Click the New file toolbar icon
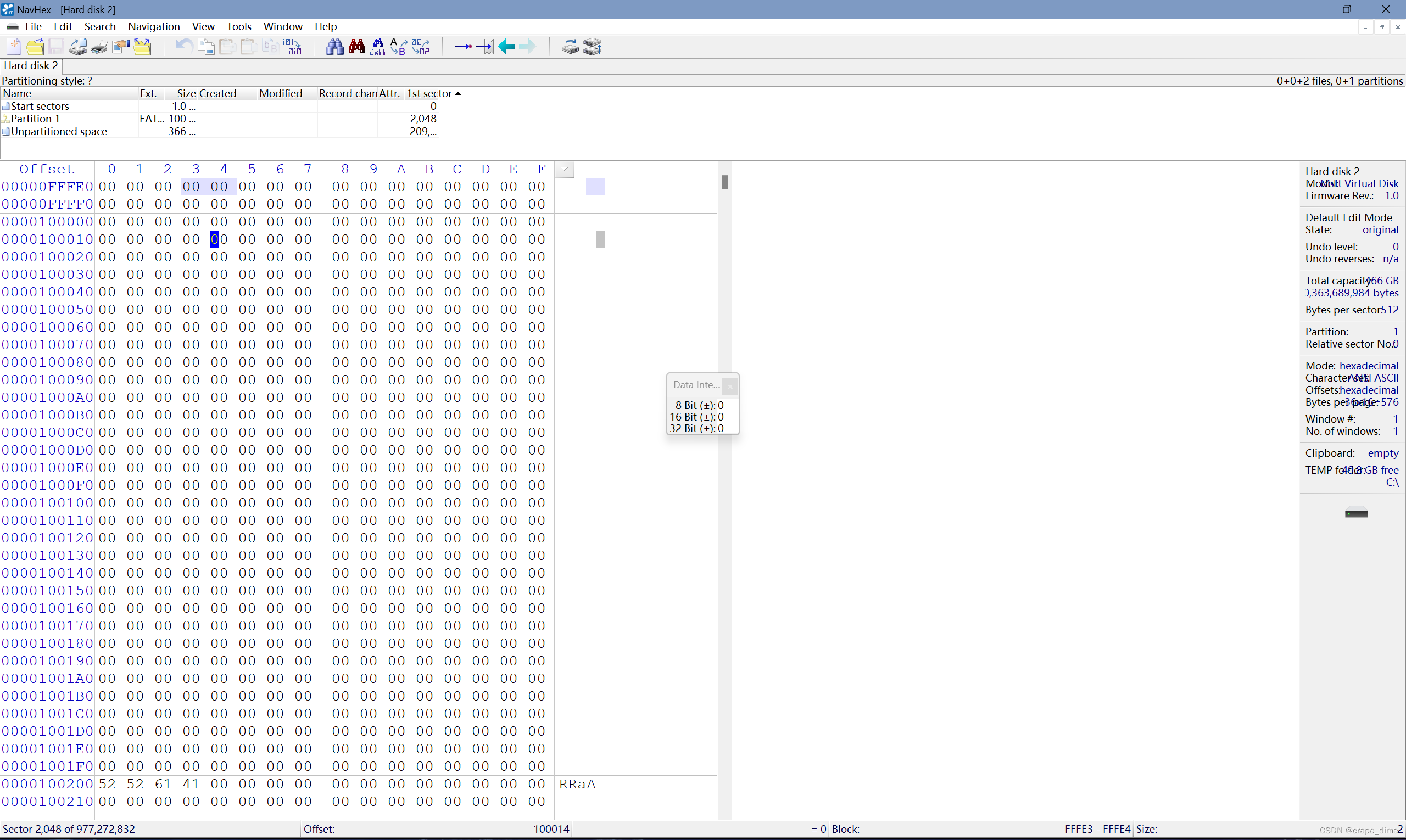Viewport: 1406px width, 840px height. point(14,47)
